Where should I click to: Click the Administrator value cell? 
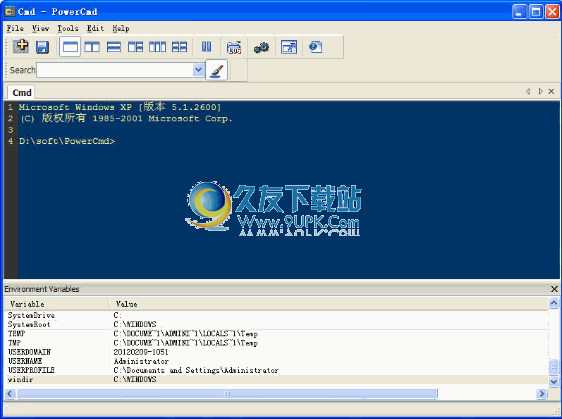[141, 361]
